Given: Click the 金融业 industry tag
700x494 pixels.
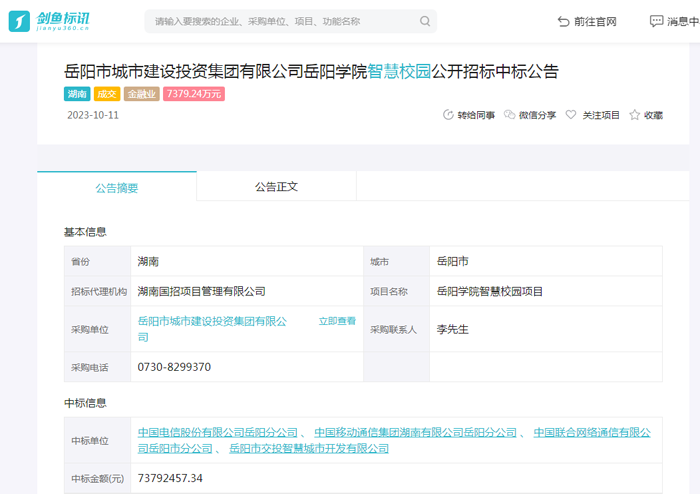Looking at the screenshot, I should [x=142, y=94].
